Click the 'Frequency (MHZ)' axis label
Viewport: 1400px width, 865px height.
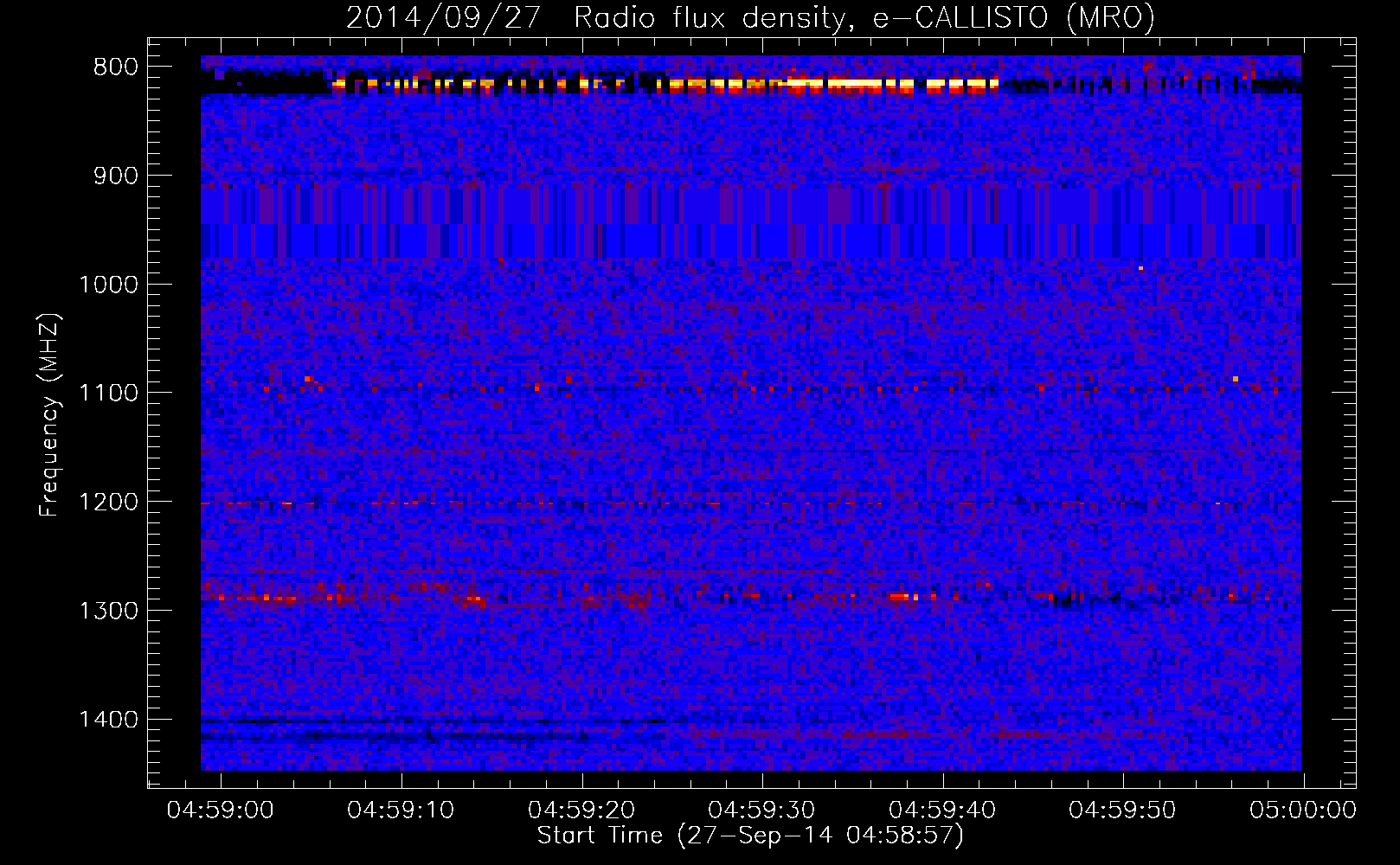click(50, 414)
